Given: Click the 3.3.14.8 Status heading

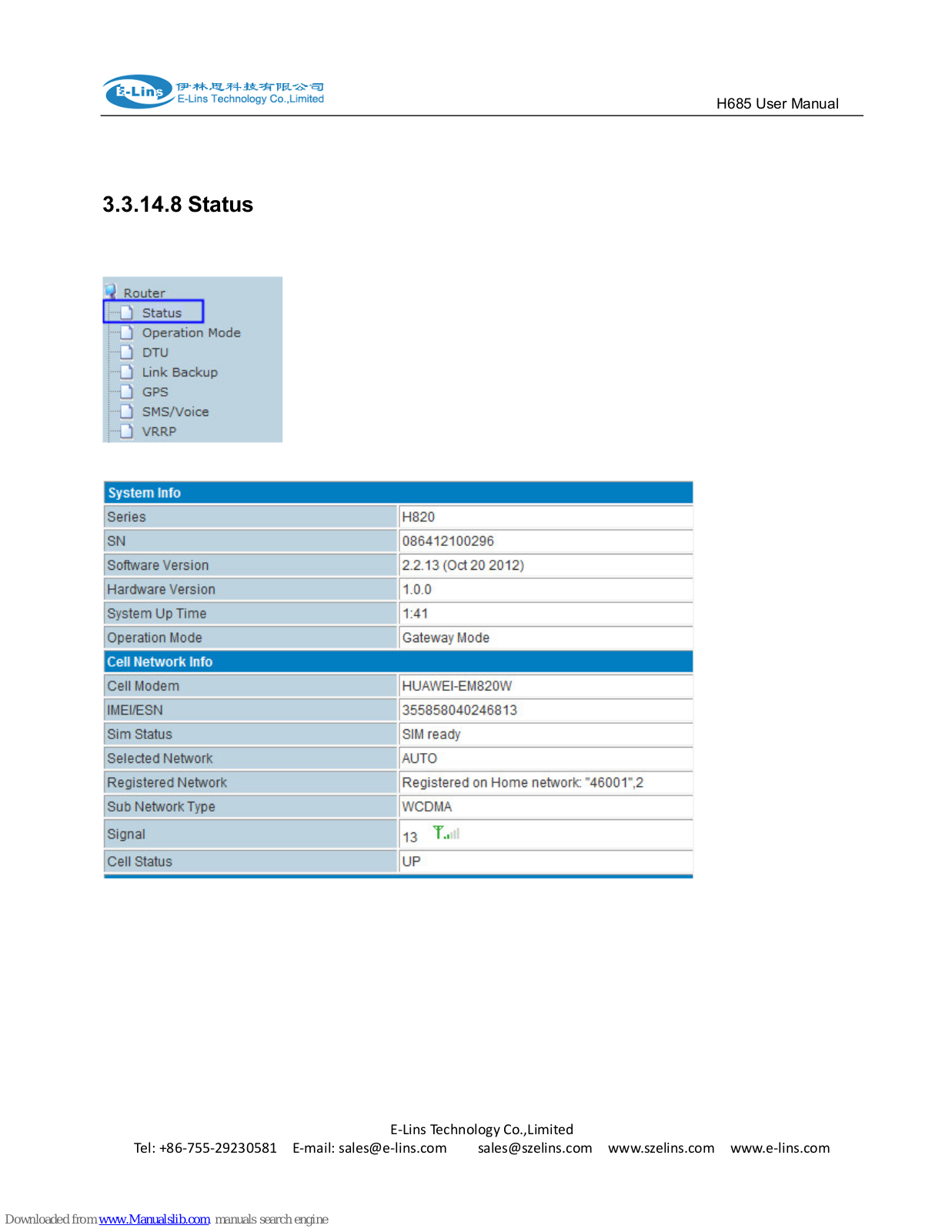Looking at the screenshot, I should pyautogui.click(x=178, y=205).
